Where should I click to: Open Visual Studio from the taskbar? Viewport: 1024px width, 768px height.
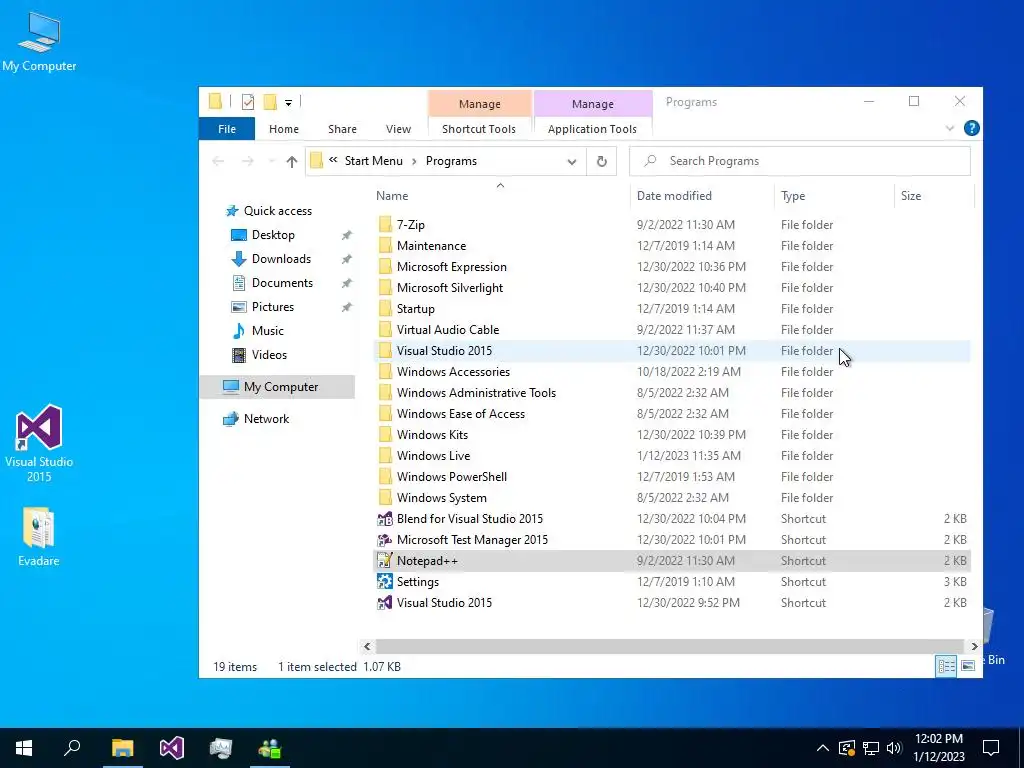click(171, 748)
